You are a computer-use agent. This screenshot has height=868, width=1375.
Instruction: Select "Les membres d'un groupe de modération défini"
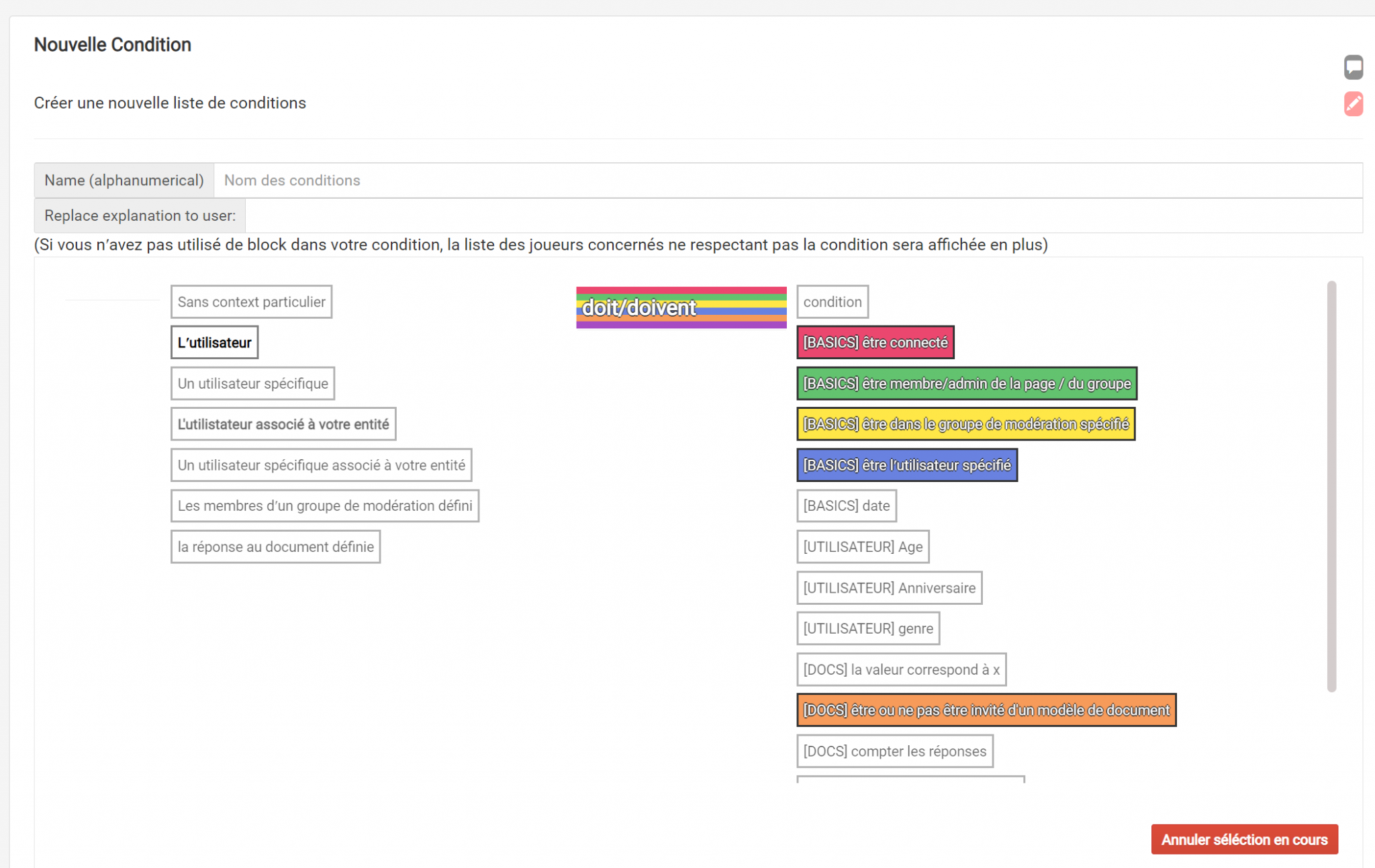click(x=324, y=505)
